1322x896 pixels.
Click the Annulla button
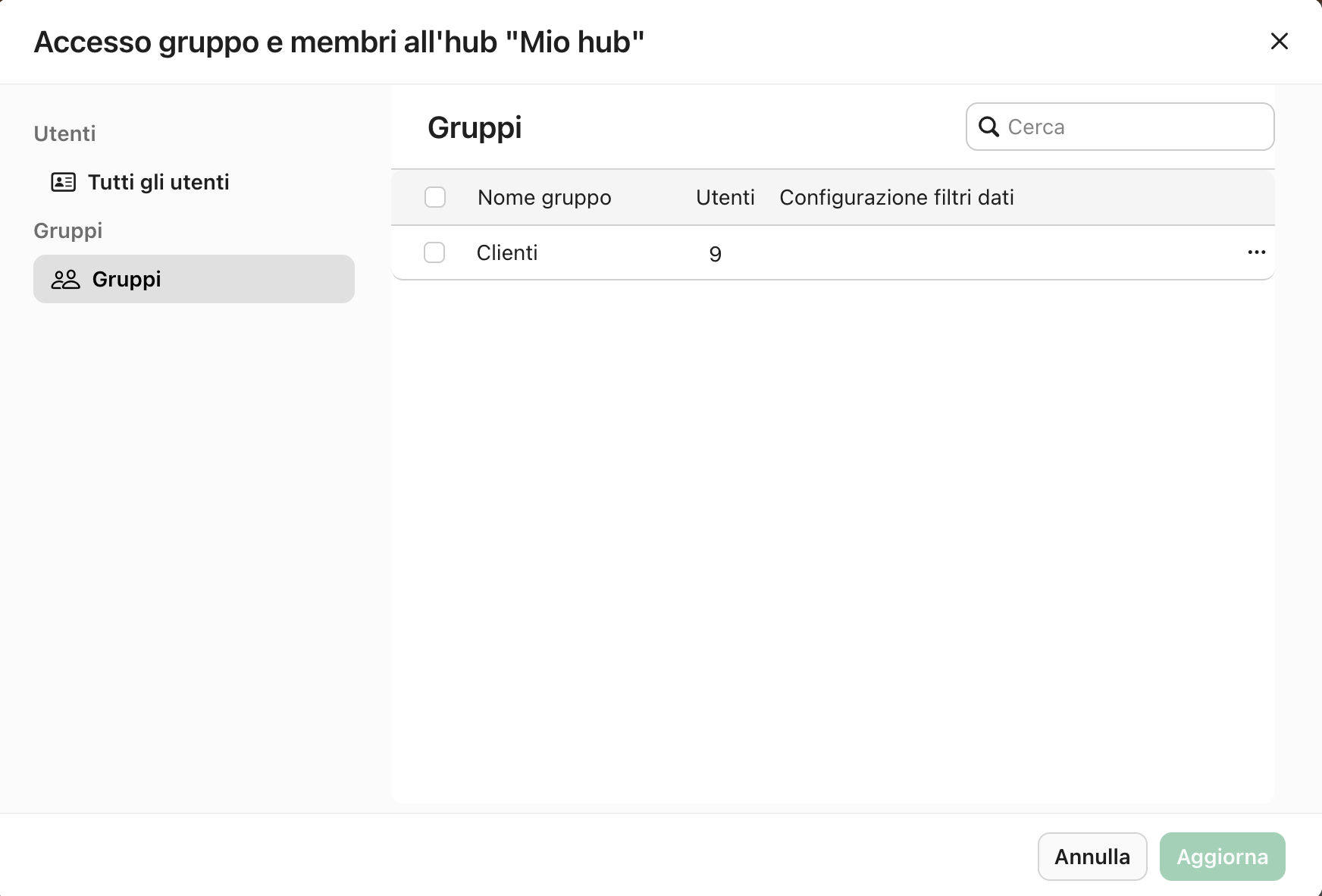pos(1092,856)
